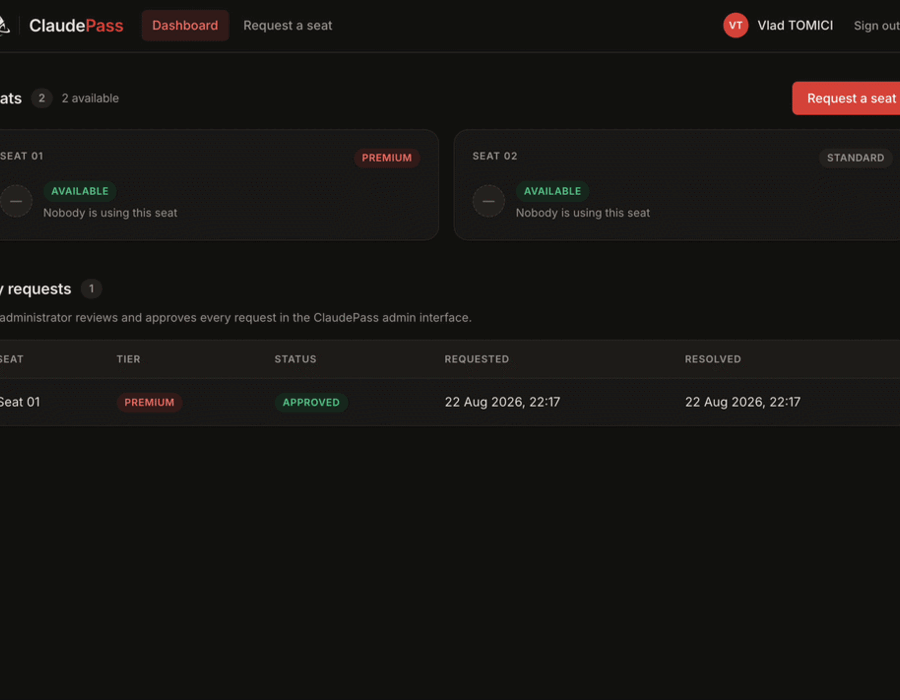Viewport: 900px width, 700px height.
Task: Click the SEAT 01 card heading
Action: coord(22,156)
